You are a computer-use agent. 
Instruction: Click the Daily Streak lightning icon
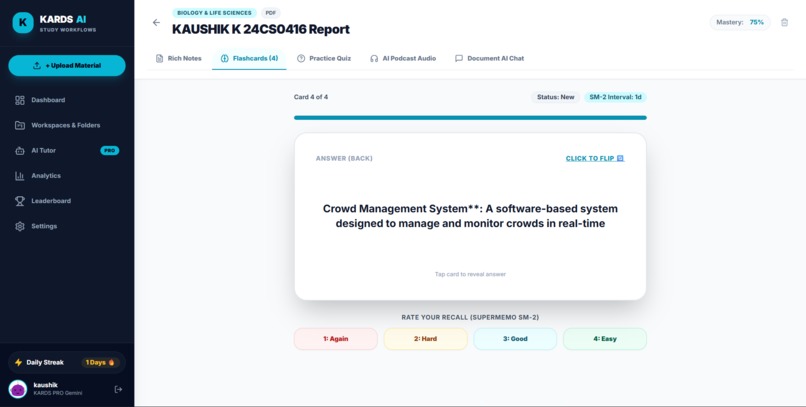coord(19,362)
